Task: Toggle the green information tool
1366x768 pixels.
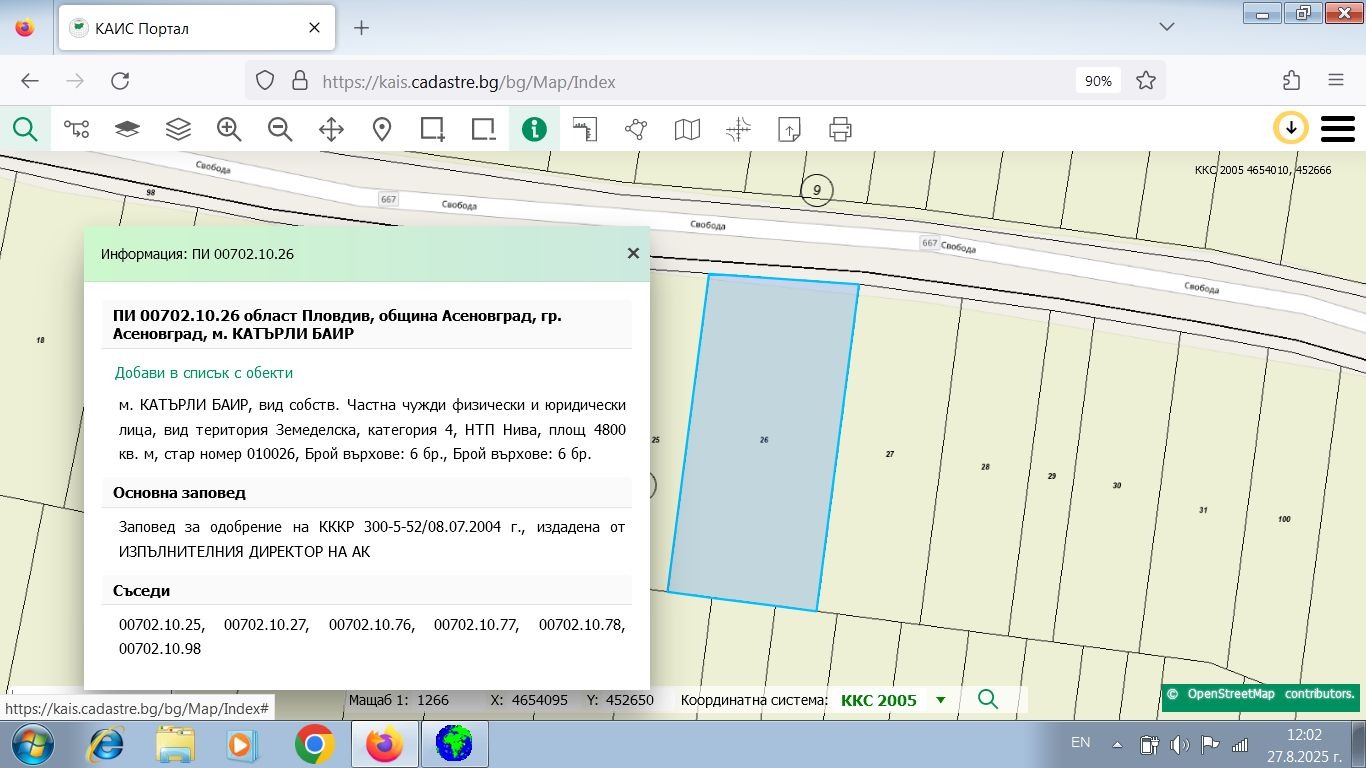Action: (x=534, y=129)
